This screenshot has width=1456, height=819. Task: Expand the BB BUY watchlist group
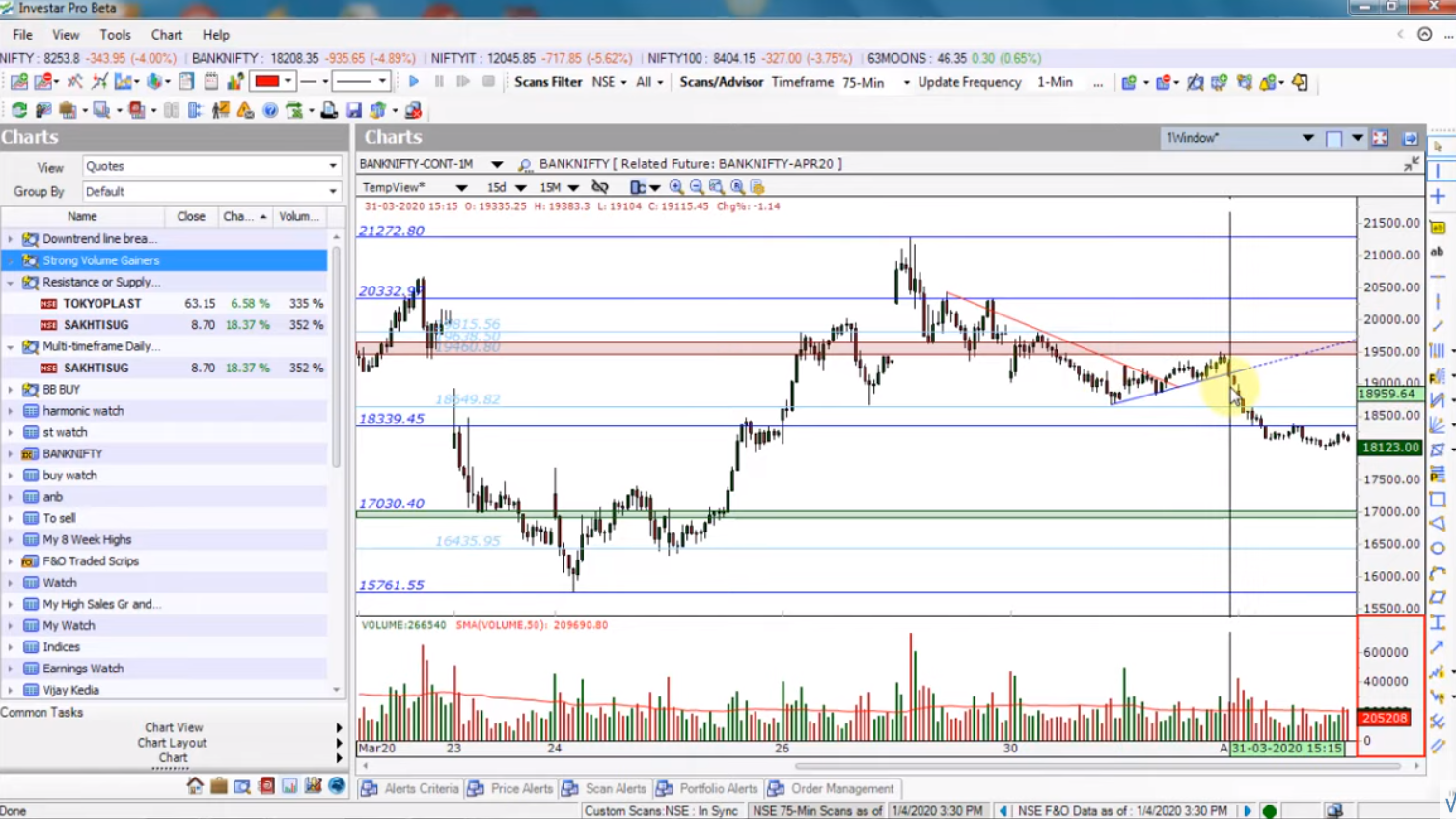(x=11, y=390)
